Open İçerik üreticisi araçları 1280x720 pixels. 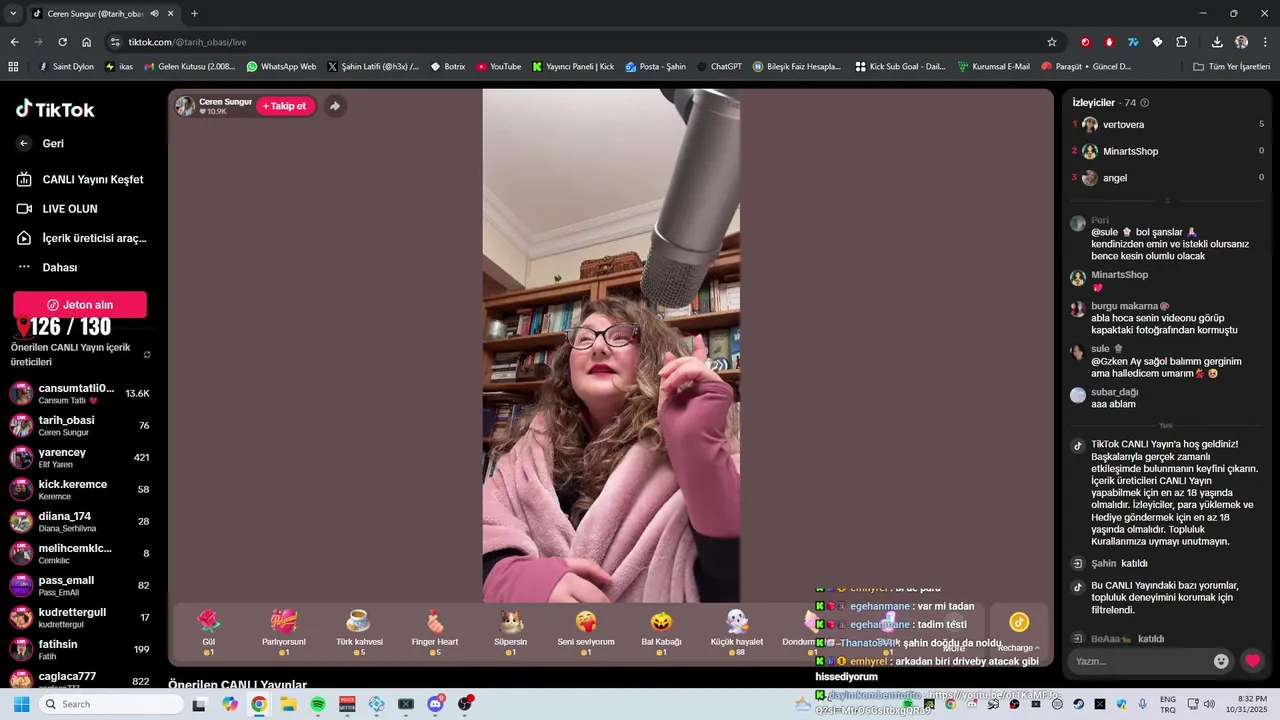click(82, 238)
